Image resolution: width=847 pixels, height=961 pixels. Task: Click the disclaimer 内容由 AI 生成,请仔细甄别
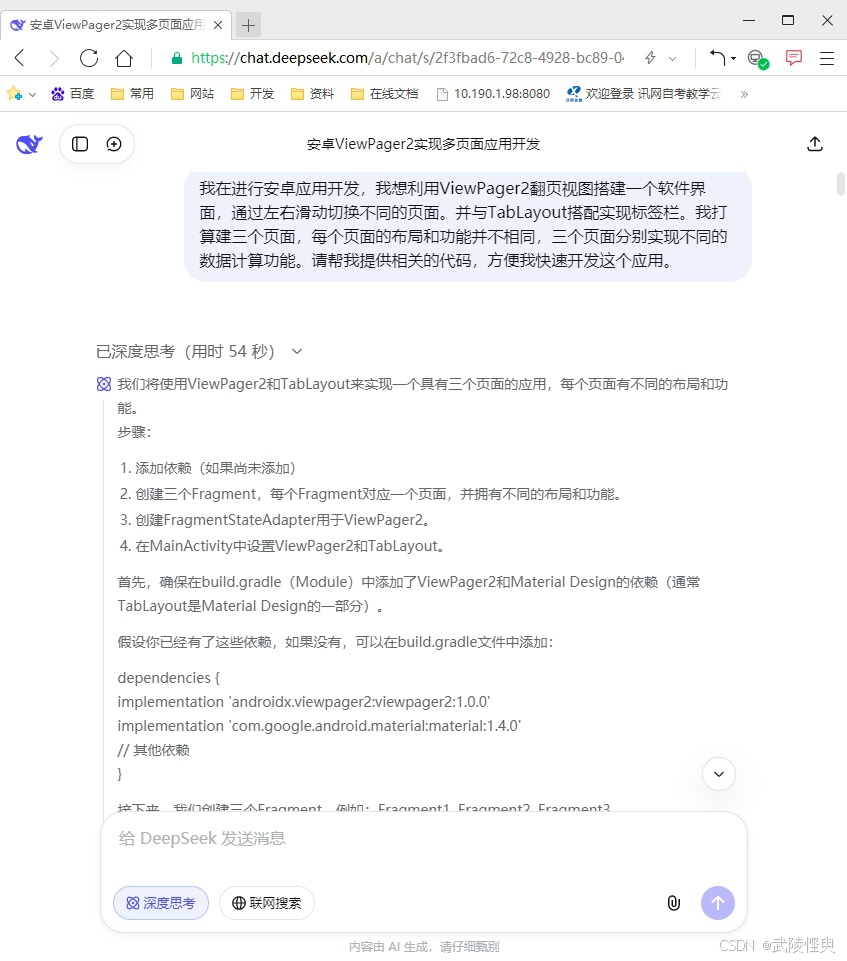(424, 947)
